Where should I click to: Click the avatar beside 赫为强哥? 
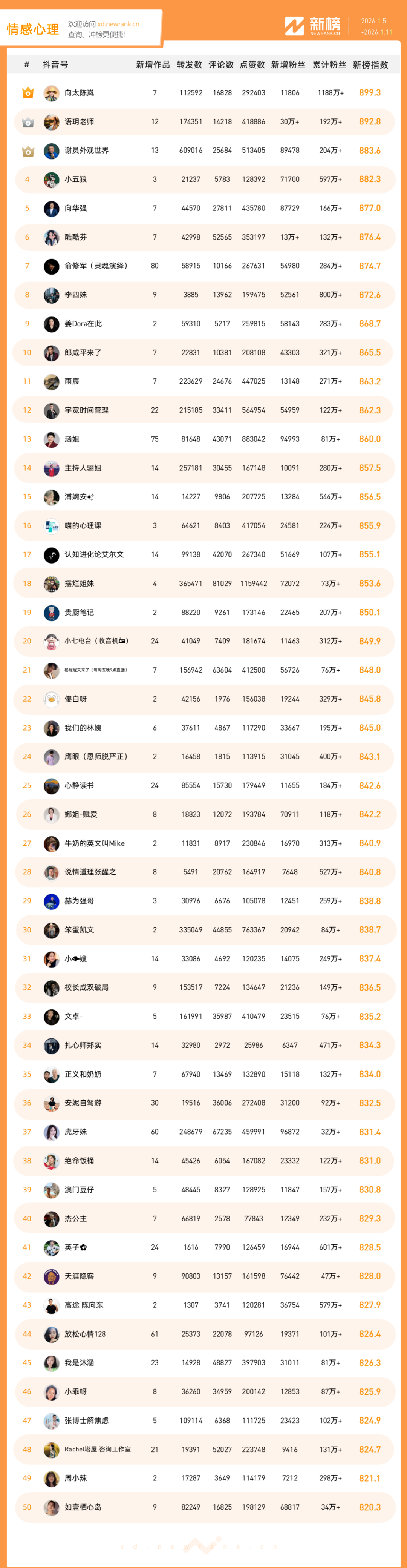tap(52, 901)
